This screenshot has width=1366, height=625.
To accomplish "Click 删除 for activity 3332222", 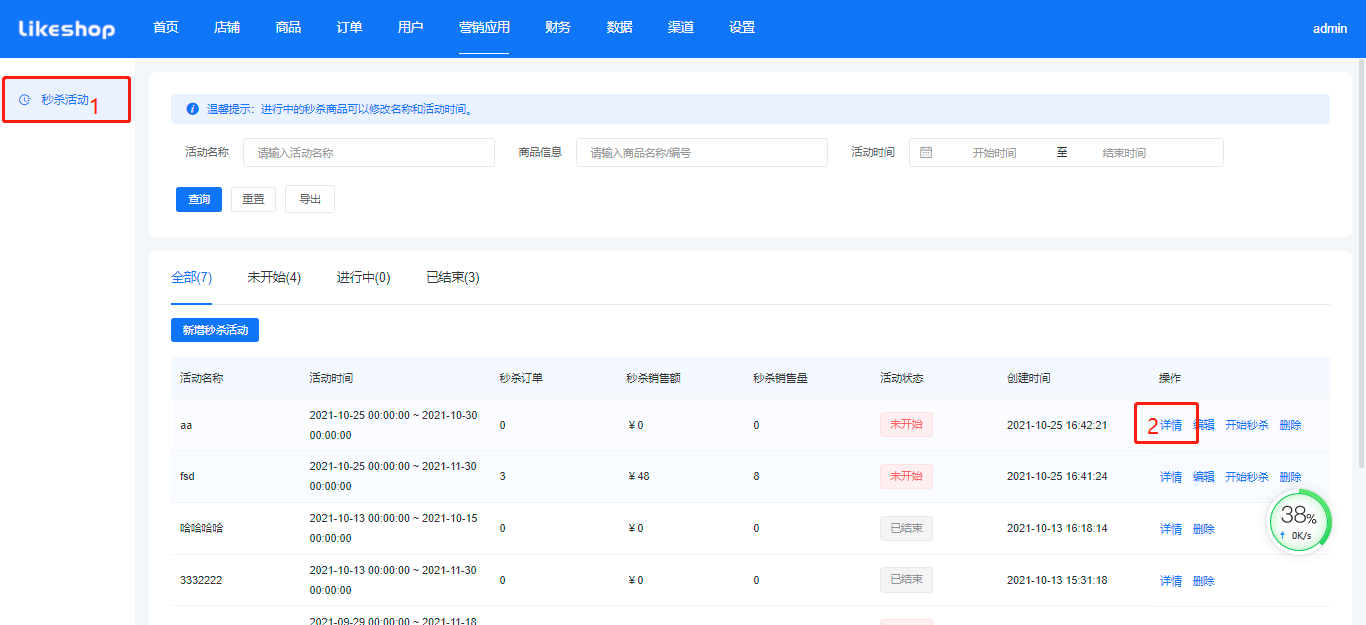I will point(1204,581).
